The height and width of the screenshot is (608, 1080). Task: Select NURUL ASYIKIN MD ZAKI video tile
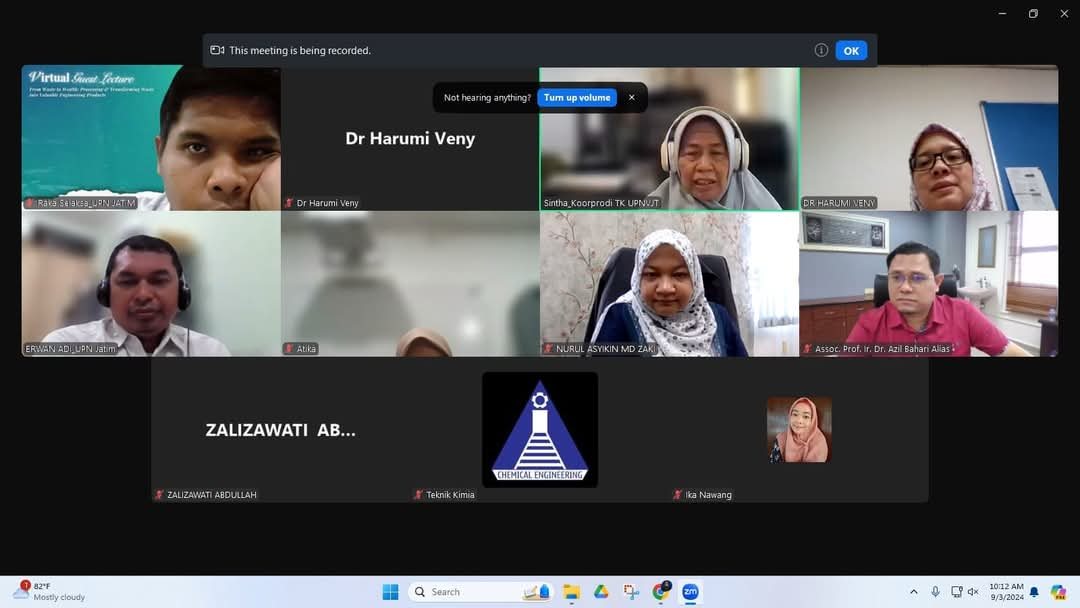tap(669, 284)
